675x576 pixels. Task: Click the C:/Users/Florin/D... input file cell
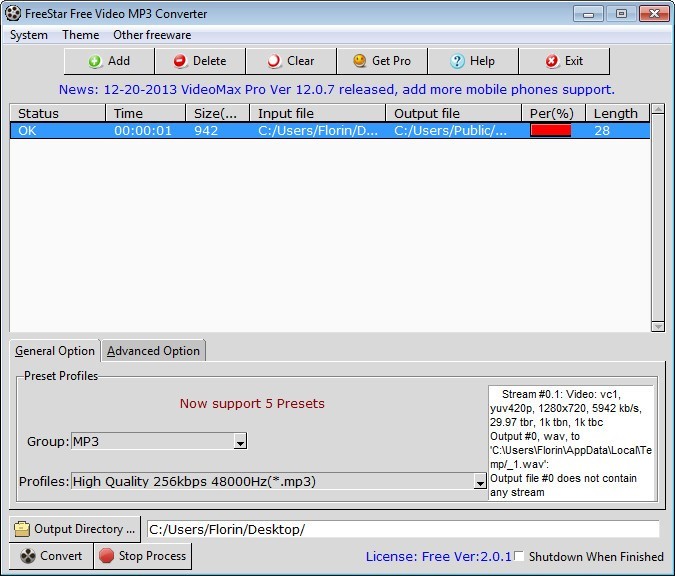tap(318, 130)
